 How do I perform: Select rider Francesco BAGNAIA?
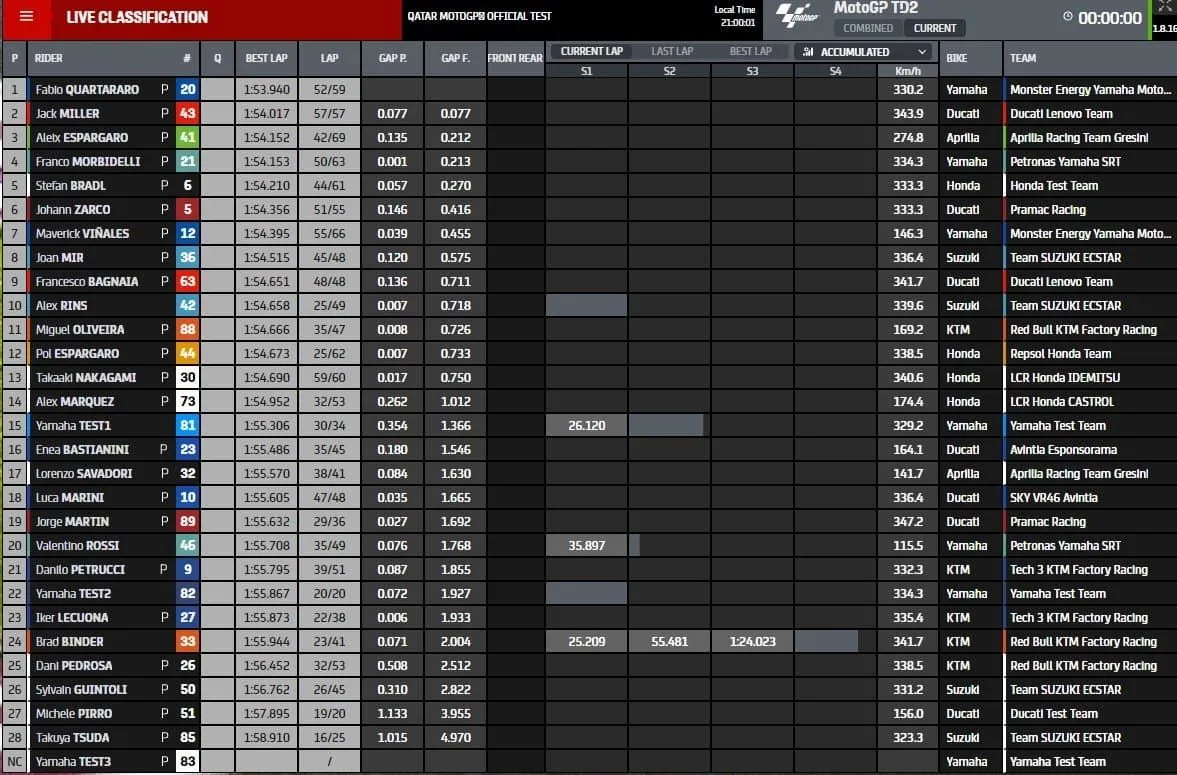pos(86,282)
